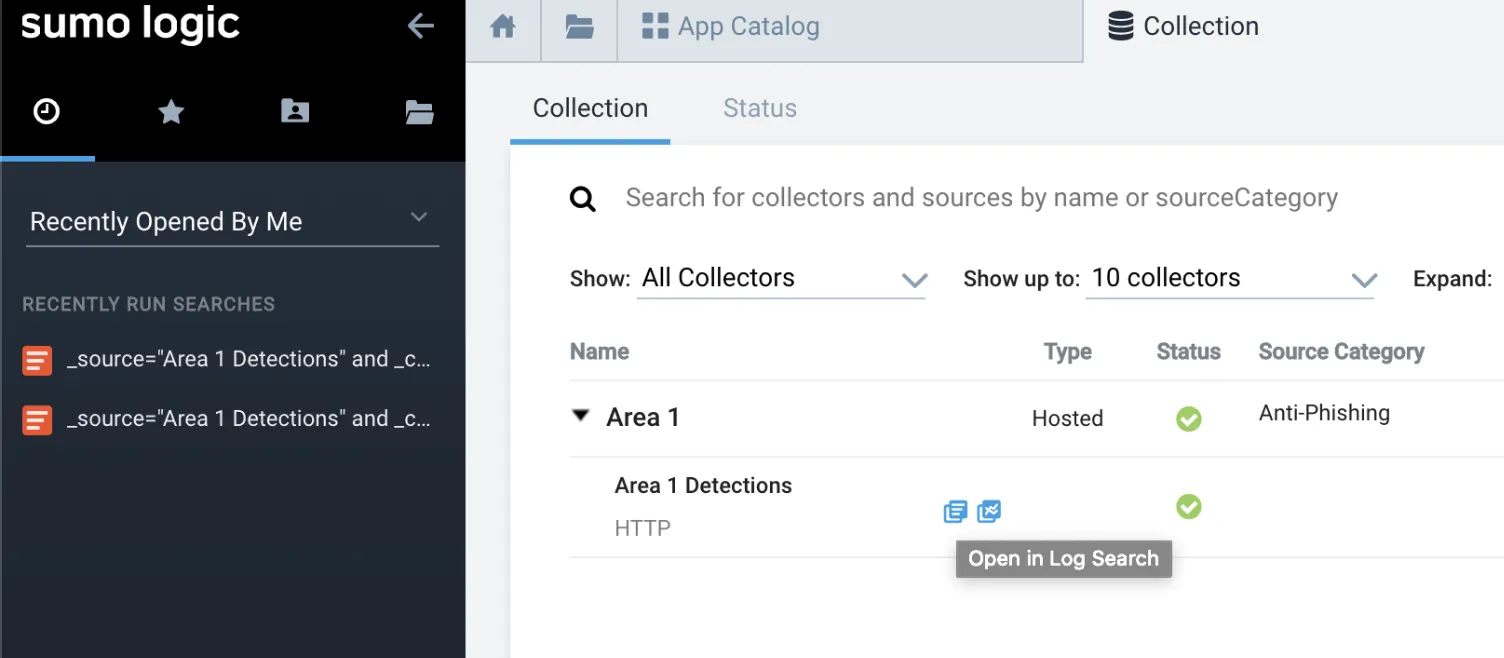Collapse the Area 1 collector disclosure triangle
The height and width of the screenshot is (658, 1504).
click(581, 418)
